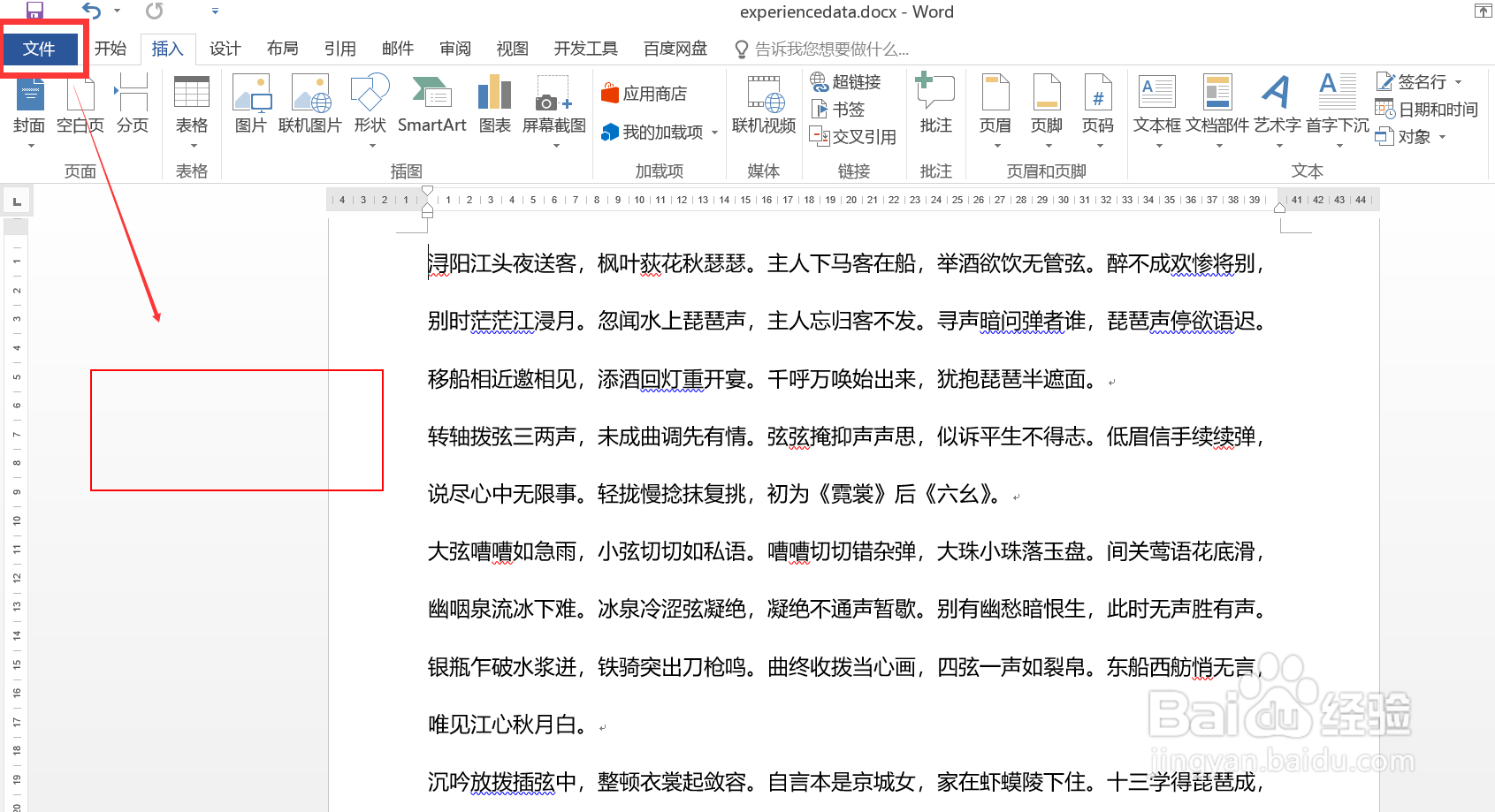This screenshot has width=1495, height=812.
Task: Open the 页脚 footer dropdown
Action: pyautogui.click(x=1047, y=111)
